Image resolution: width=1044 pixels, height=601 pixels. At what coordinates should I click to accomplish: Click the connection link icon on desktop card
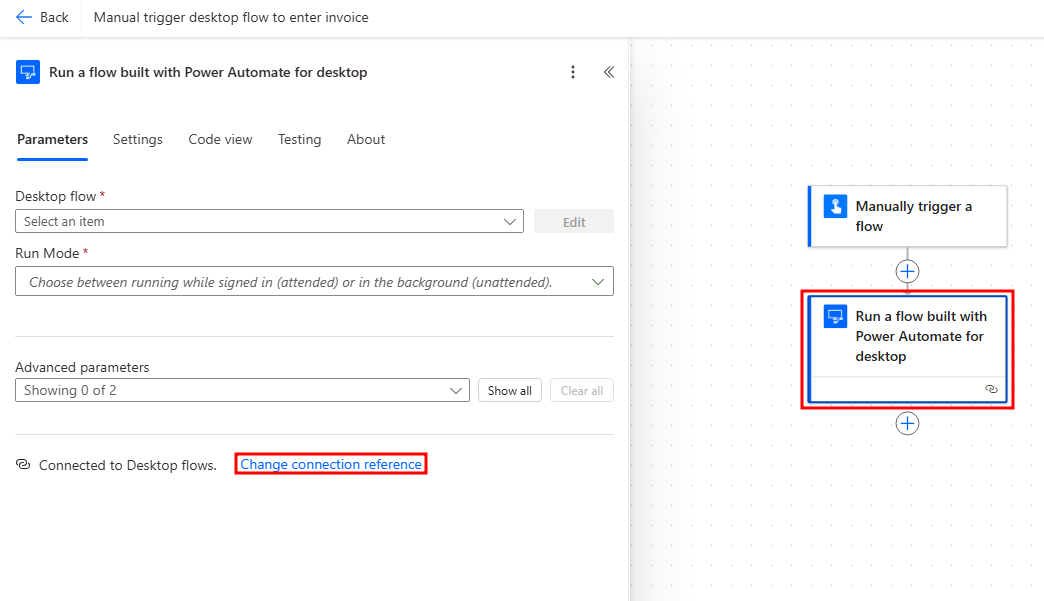click(x=991, y=389)
